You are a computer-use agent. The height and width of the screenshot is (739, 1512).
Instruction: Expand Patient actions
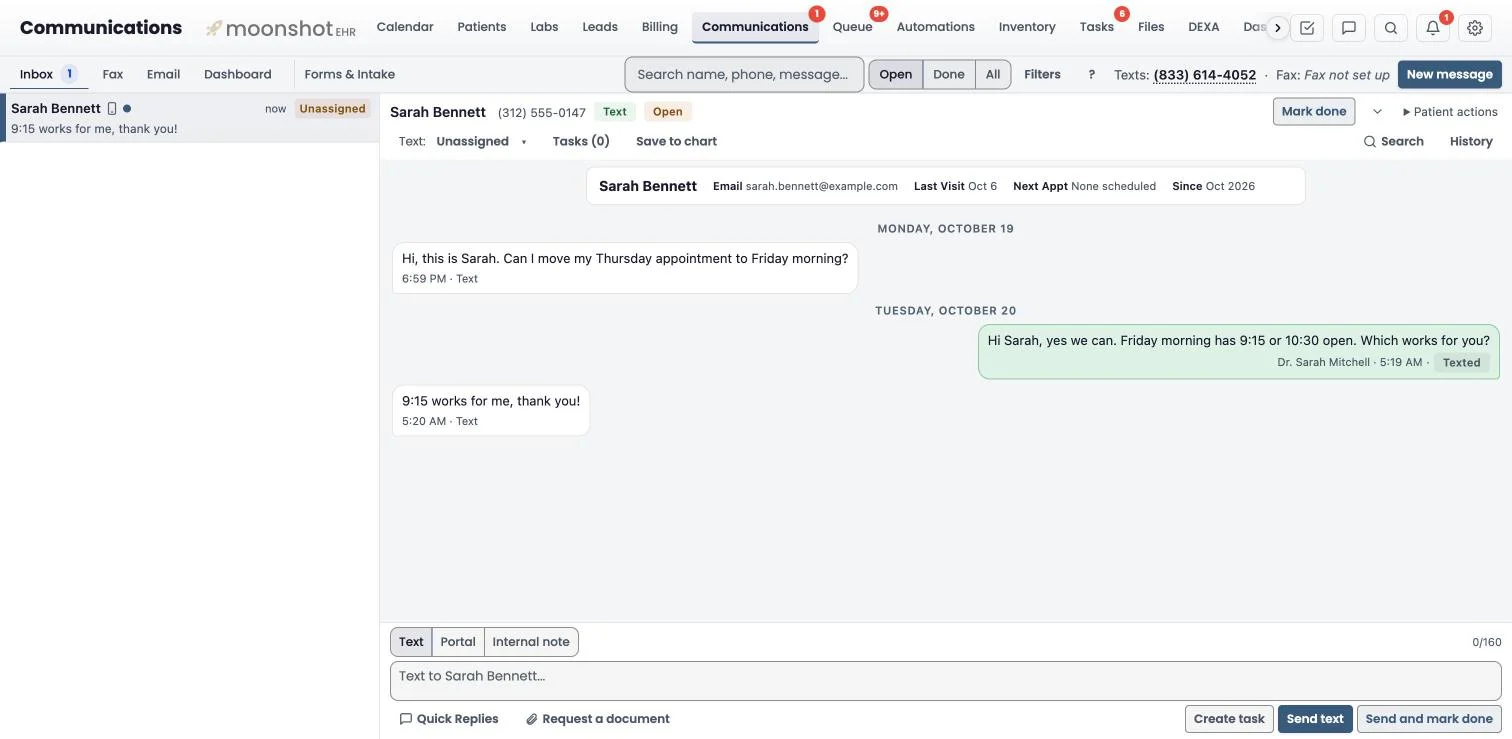point(1450,112)
